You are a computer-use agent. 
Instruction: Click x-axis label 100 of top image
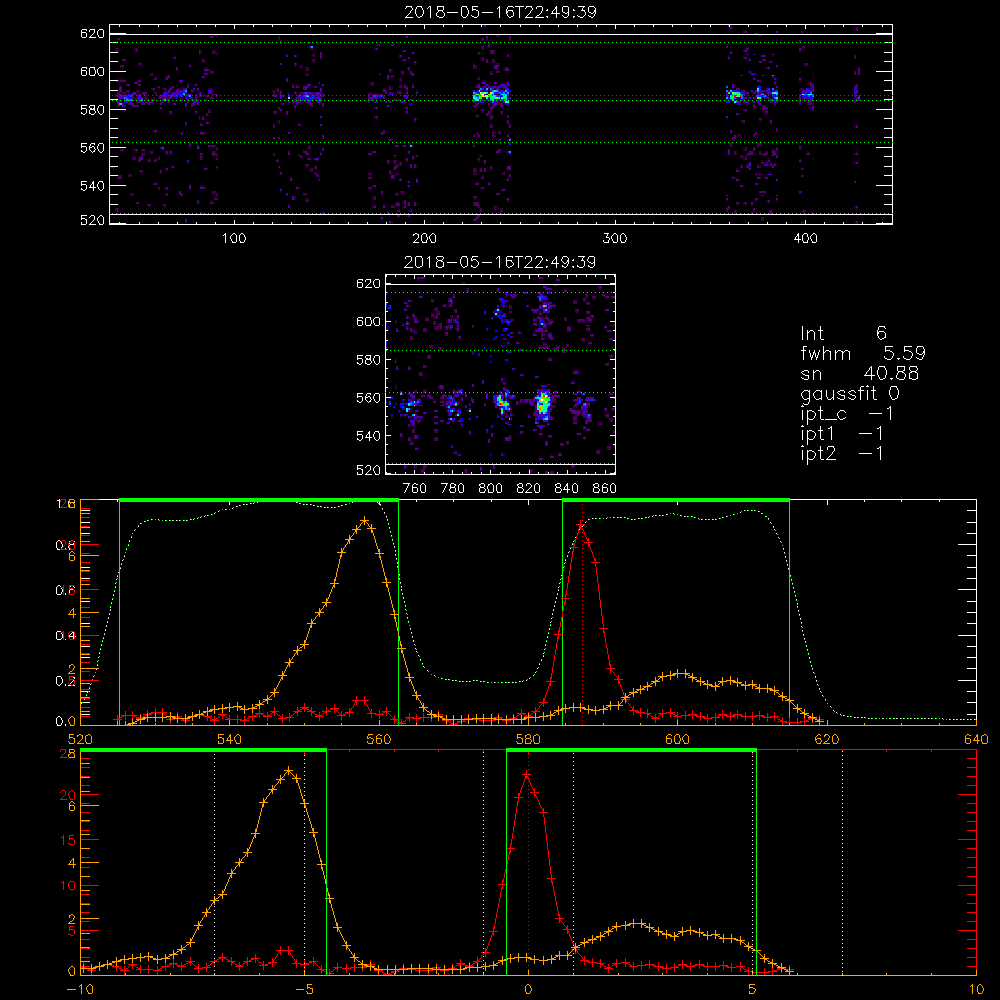(234, 239)
